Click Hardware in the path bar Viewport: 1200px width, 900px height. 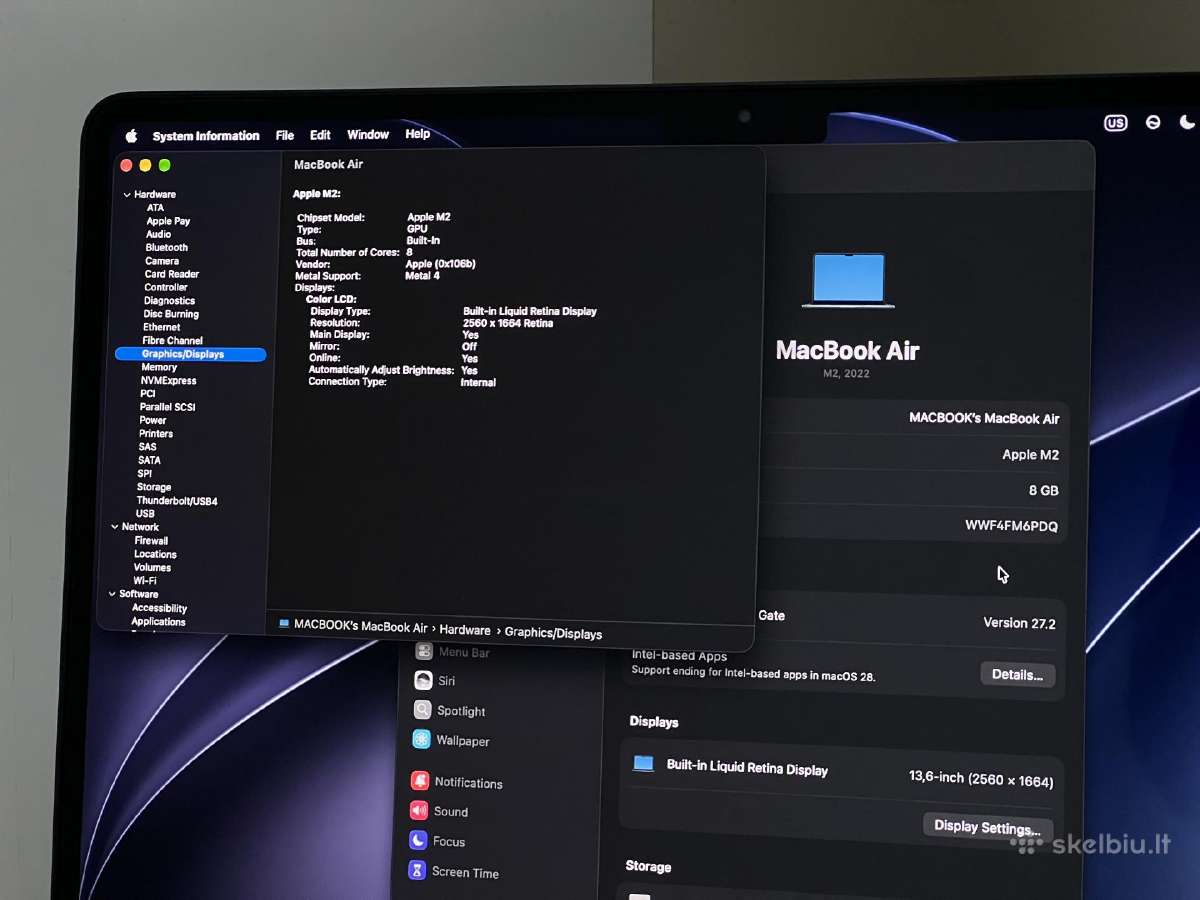465,630
